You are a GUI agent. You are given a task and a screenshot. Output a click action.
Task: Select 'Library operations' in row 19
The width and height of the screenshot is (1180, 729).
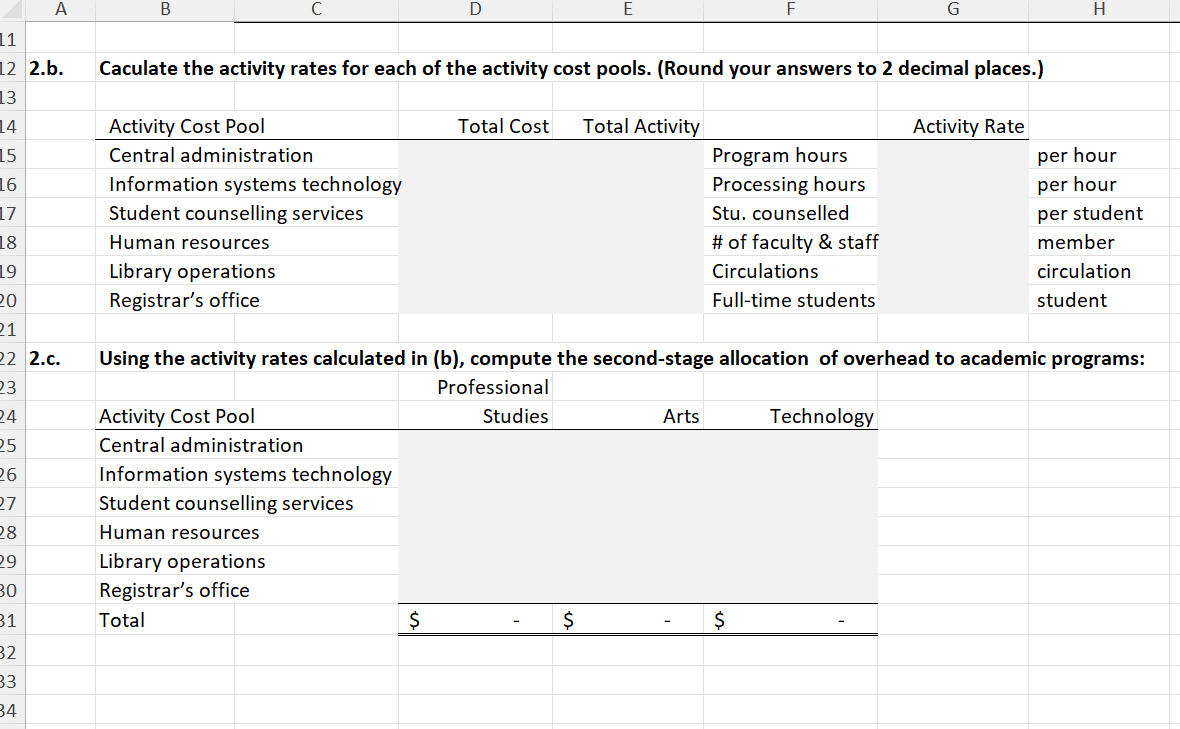192,272
